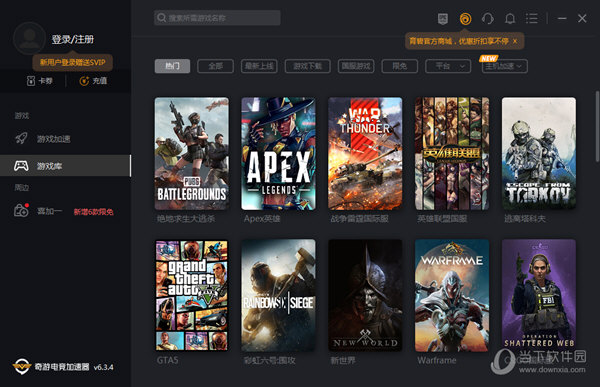Dismiss the official store promo tooltip
Screen dimensions: 600x387
click(x=515, y=41)
